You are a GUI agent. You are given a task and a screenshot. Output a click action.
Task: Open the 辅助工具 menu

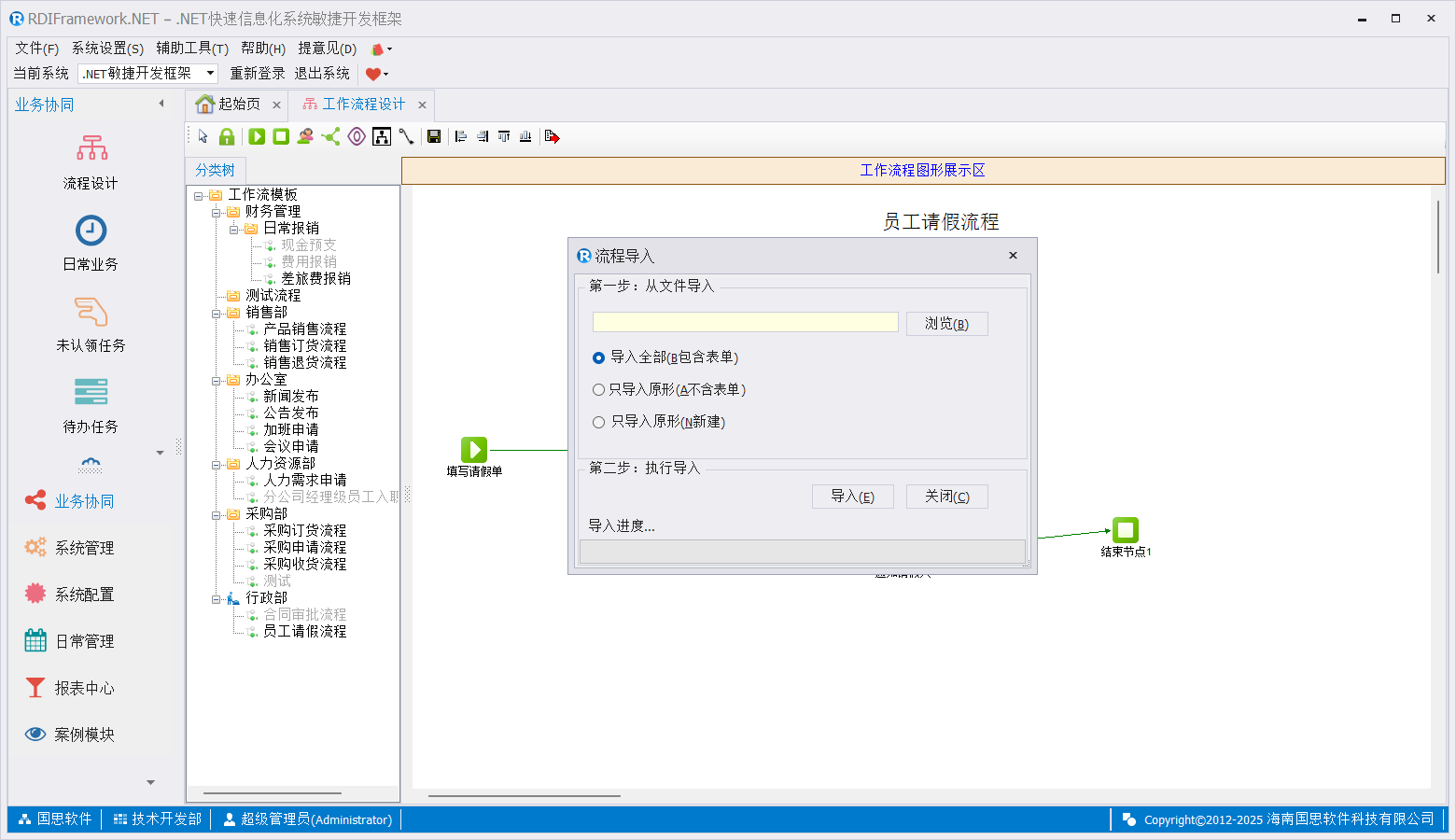point(191,49)
